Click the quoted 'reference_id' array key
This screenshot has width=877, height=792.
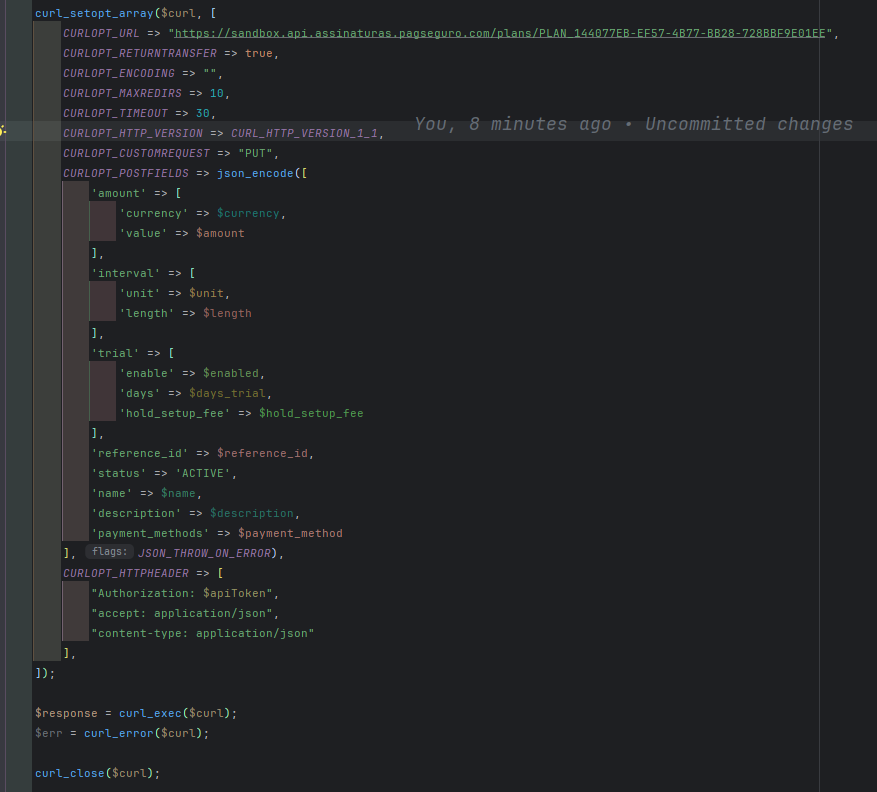tap(140, 453)
